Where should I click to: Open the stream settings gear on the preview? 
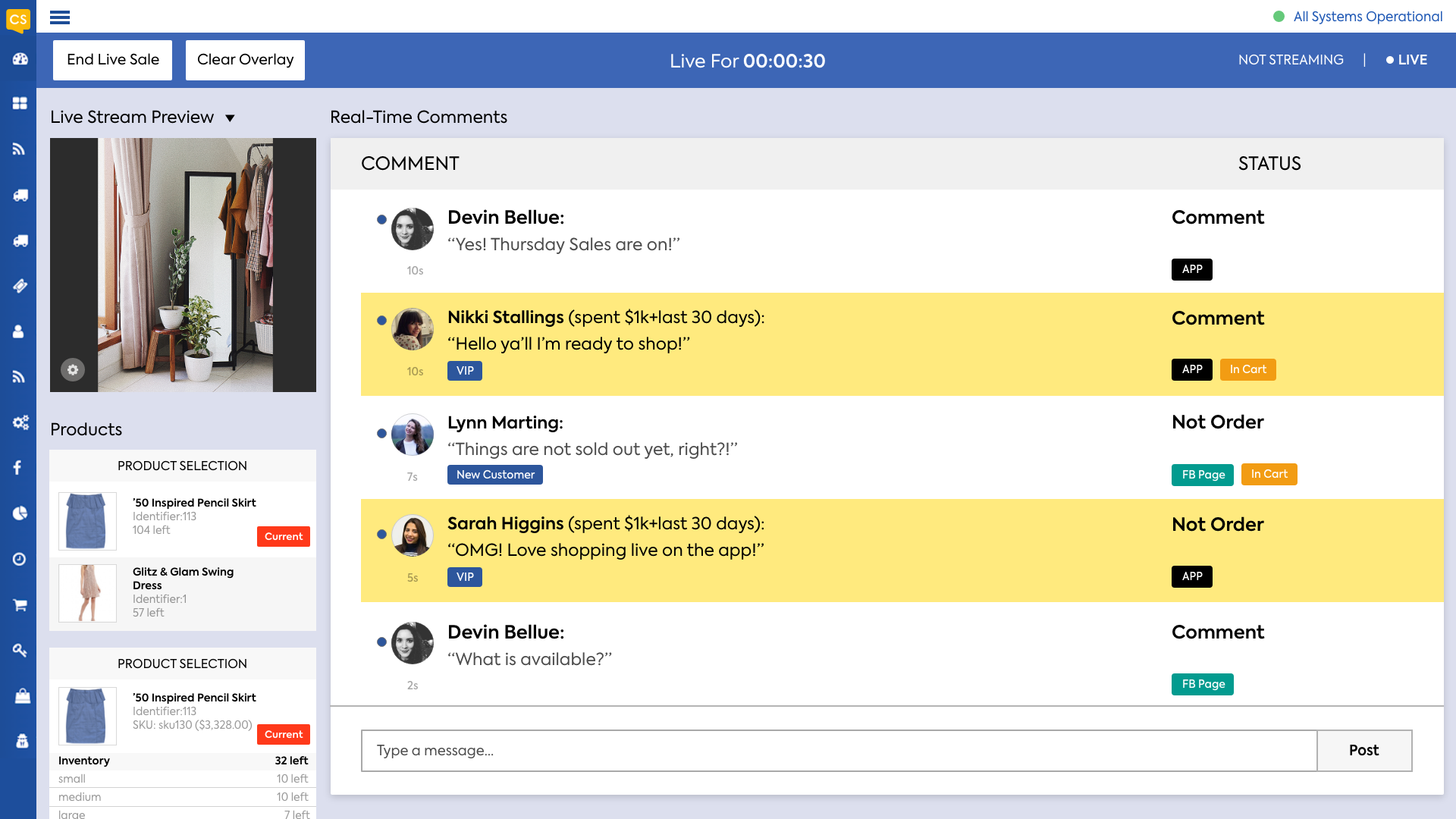[x=73, y=370]
